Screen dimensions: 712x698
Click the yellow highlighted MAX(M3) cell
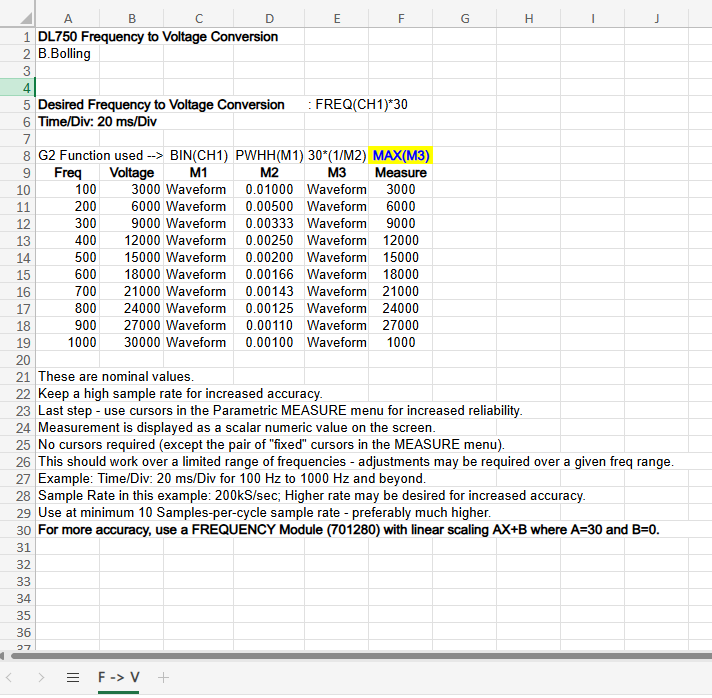[x=400, y=155]
